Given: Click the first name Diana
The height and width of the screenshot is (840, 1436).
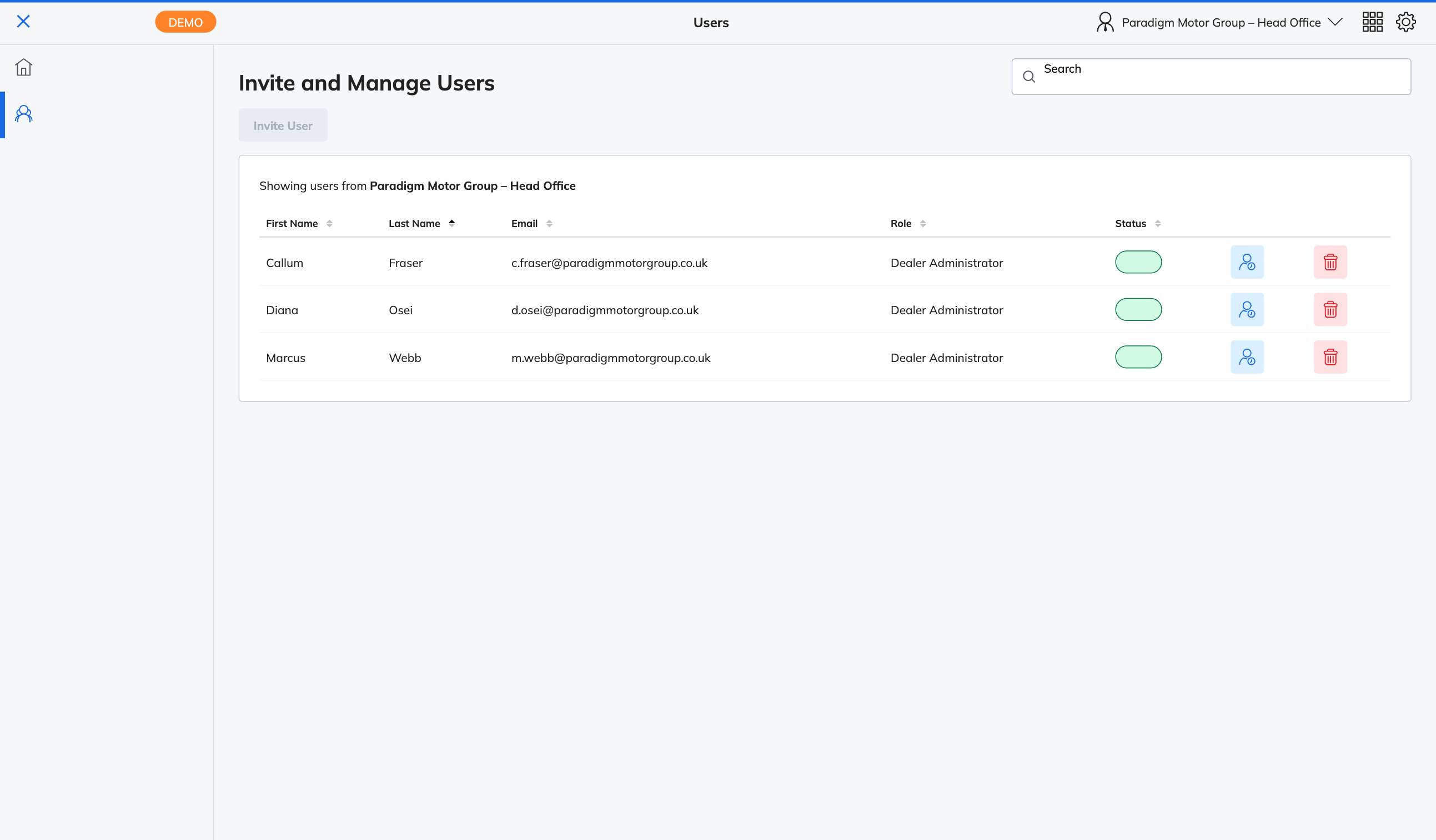Looking at the screenshot, I should [282, 310].
